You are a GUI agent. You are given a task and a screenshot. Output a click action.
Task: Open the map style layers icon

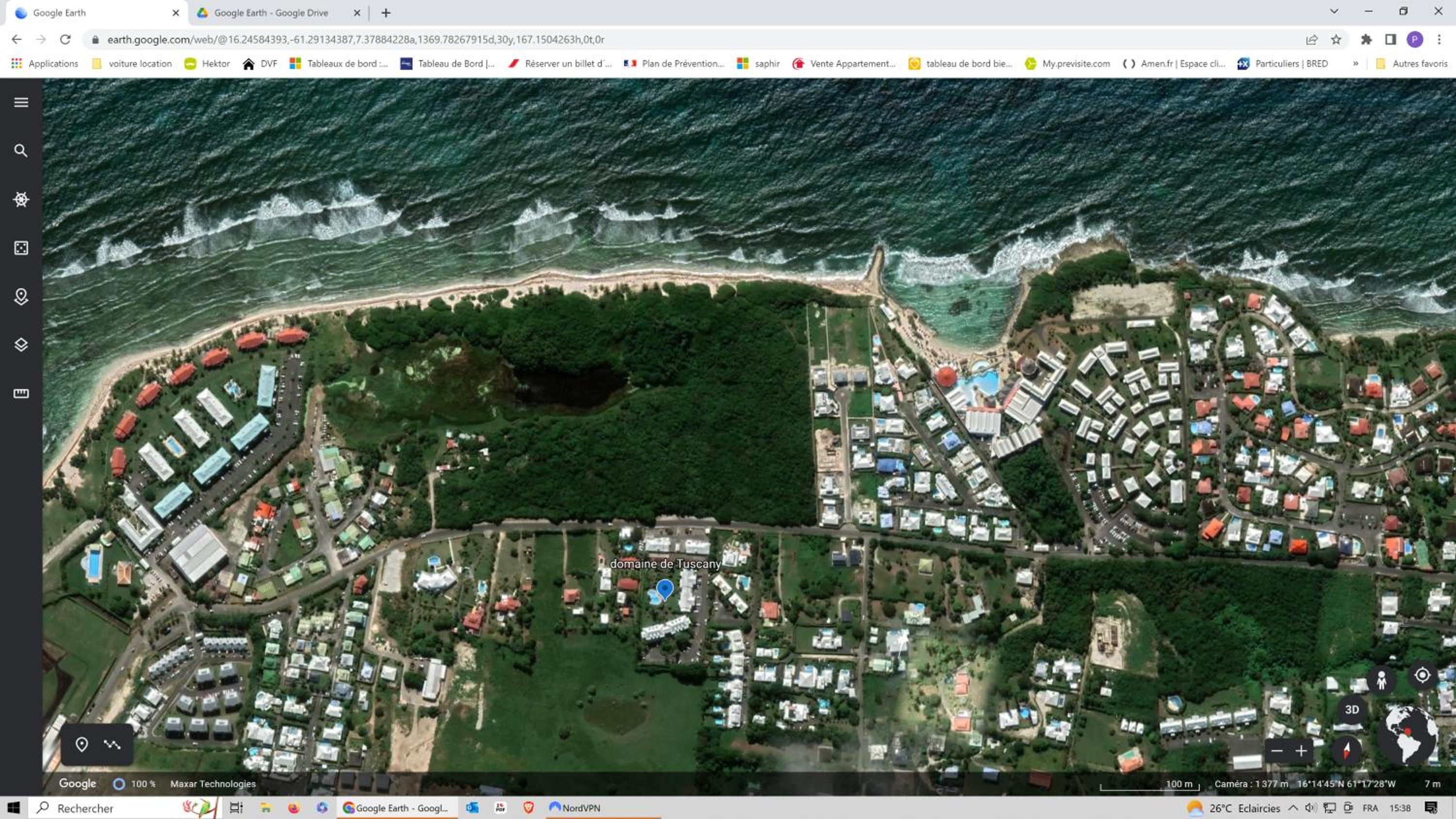(x=21, y=345)
